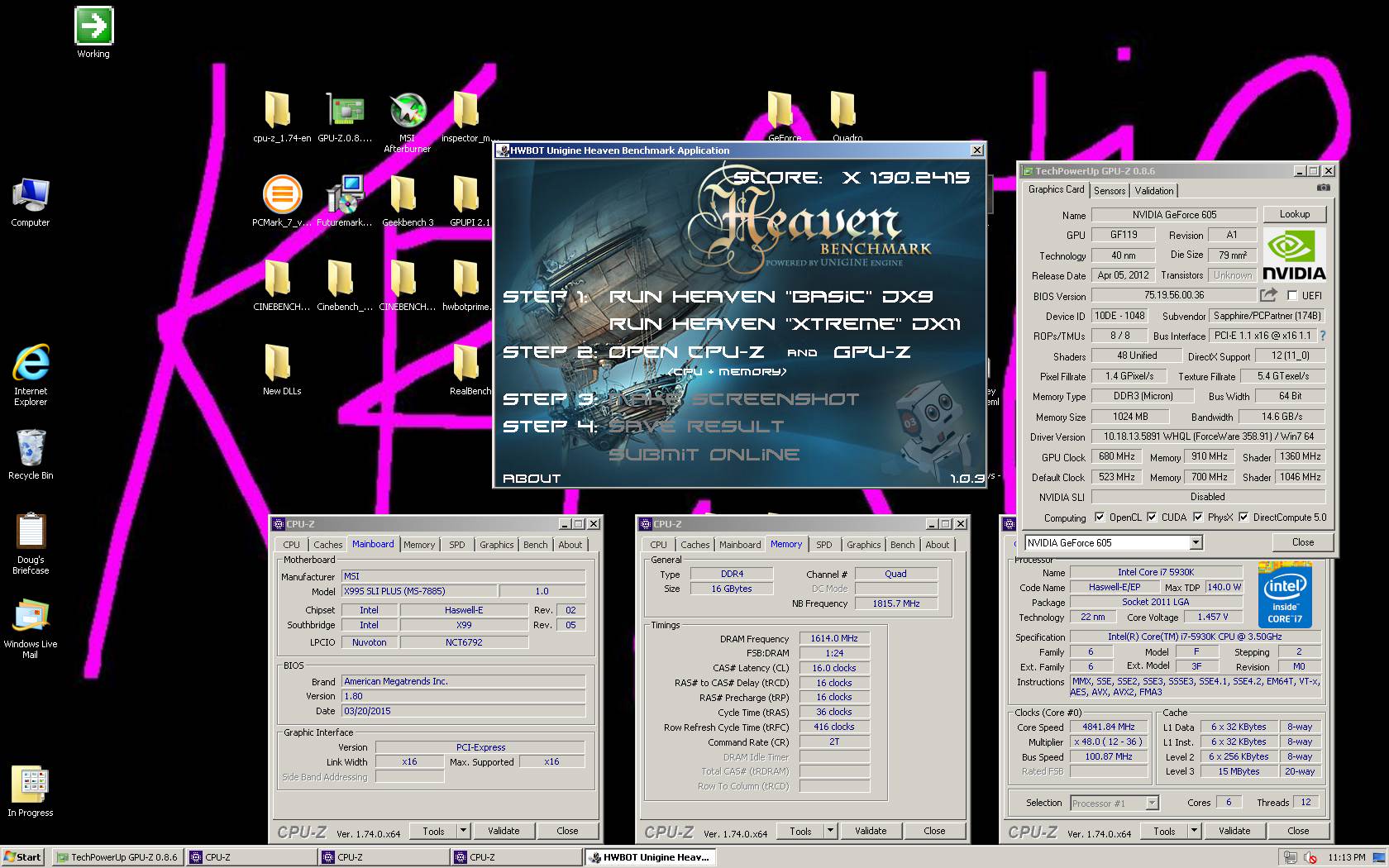Screen dimensions: 1389x868
Task: Click the Core Speed value 4841.84 MHz
Action: click(x=1108, y=727)
